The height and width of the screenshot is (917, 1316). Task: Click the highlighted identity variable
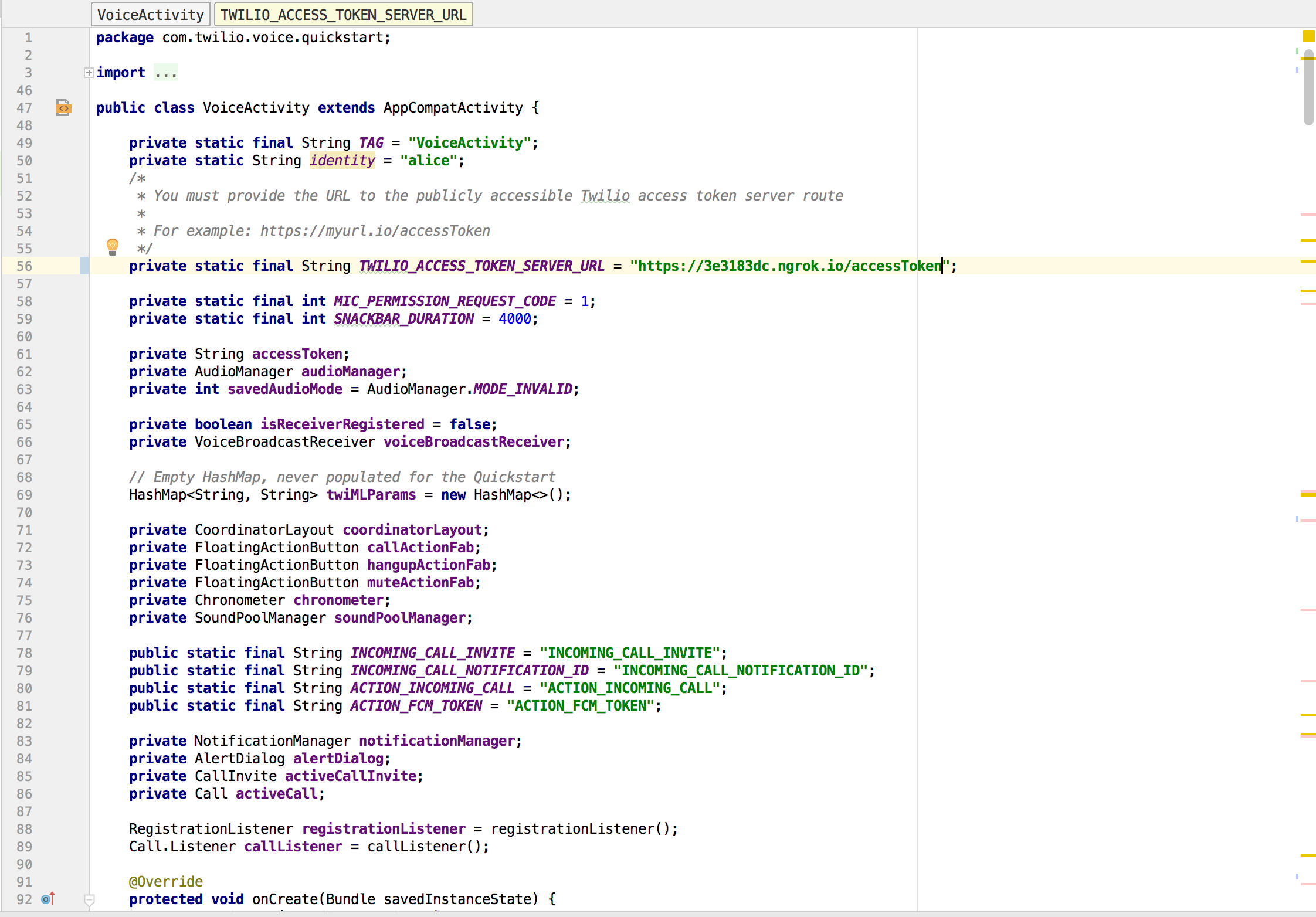point(342,160)
